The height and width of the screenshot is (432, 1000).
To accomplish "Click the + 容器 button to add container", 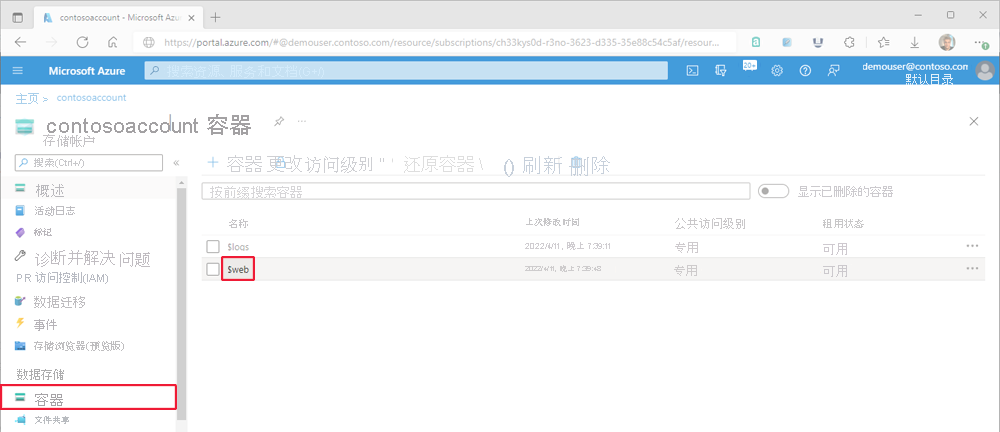I will coord(235,165).
